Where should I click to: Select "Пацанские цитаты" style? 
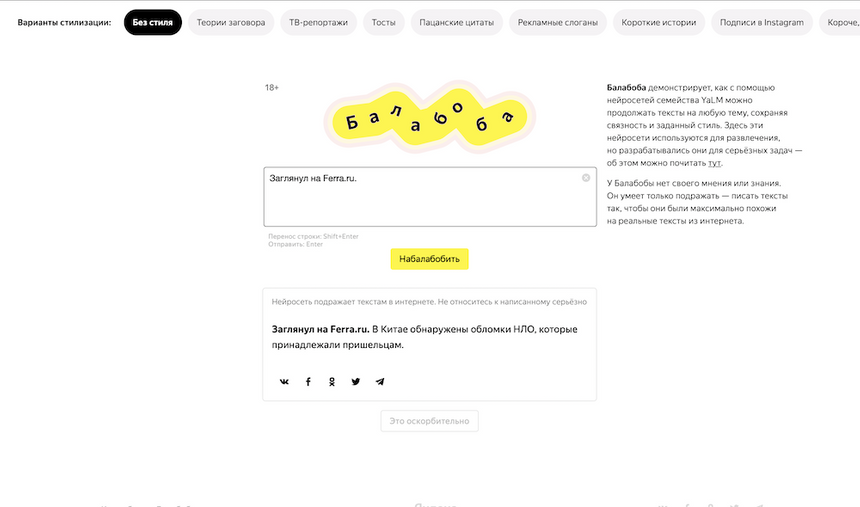tap(457, 22)
